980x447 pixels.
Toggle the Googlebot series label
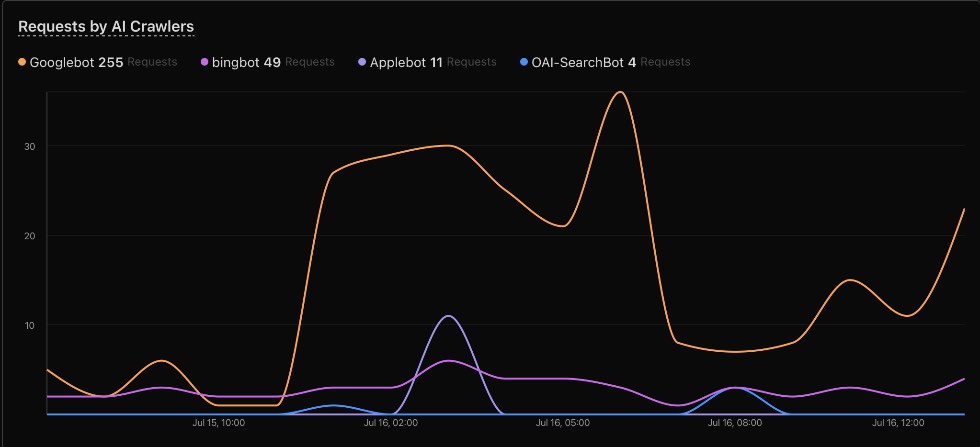pos(62,62)
